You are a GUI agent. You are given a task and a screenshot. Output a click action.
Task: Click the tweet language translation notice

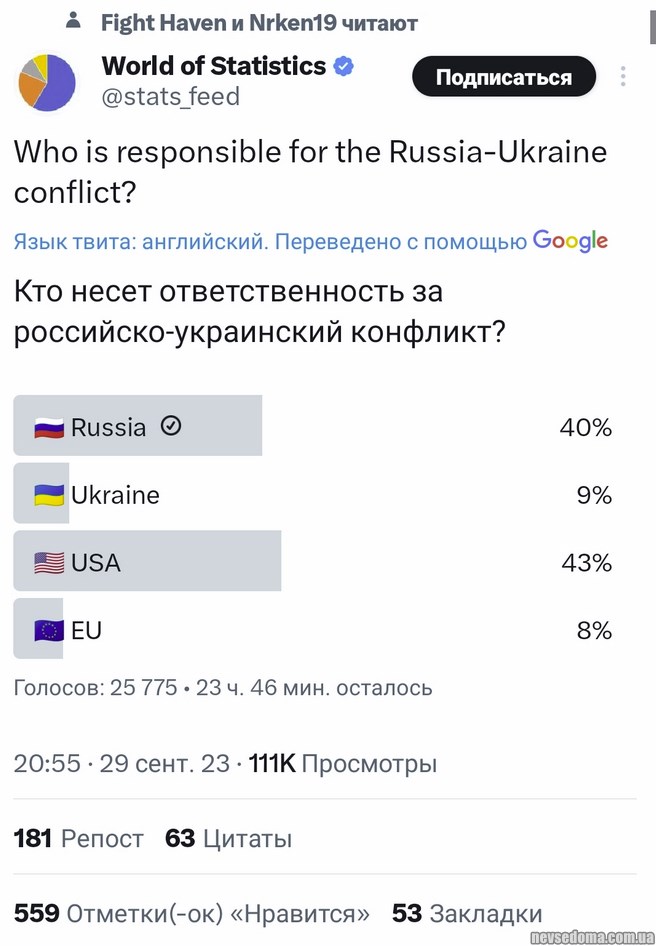270,242
